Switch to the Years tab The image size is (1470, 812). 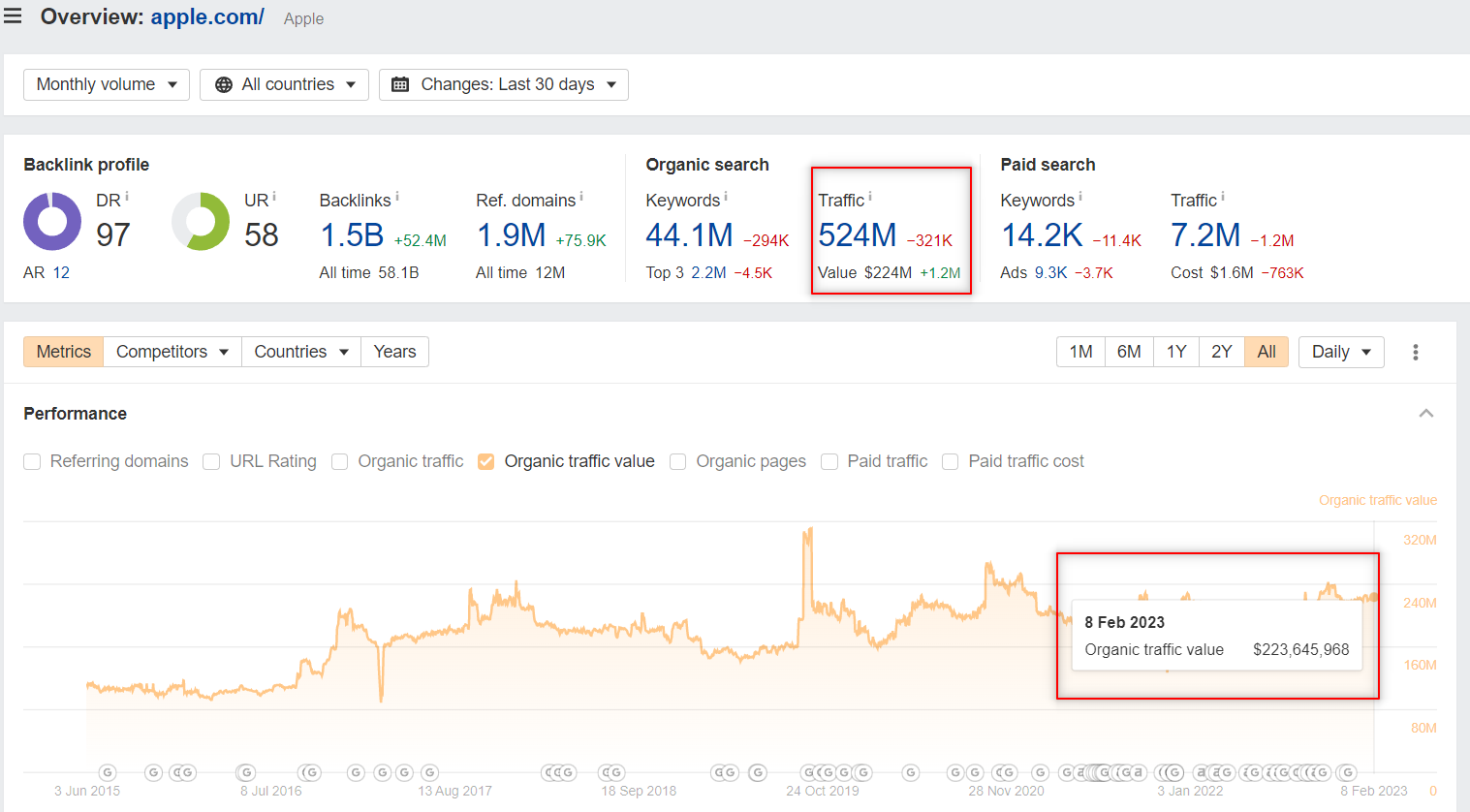point(395,352)
